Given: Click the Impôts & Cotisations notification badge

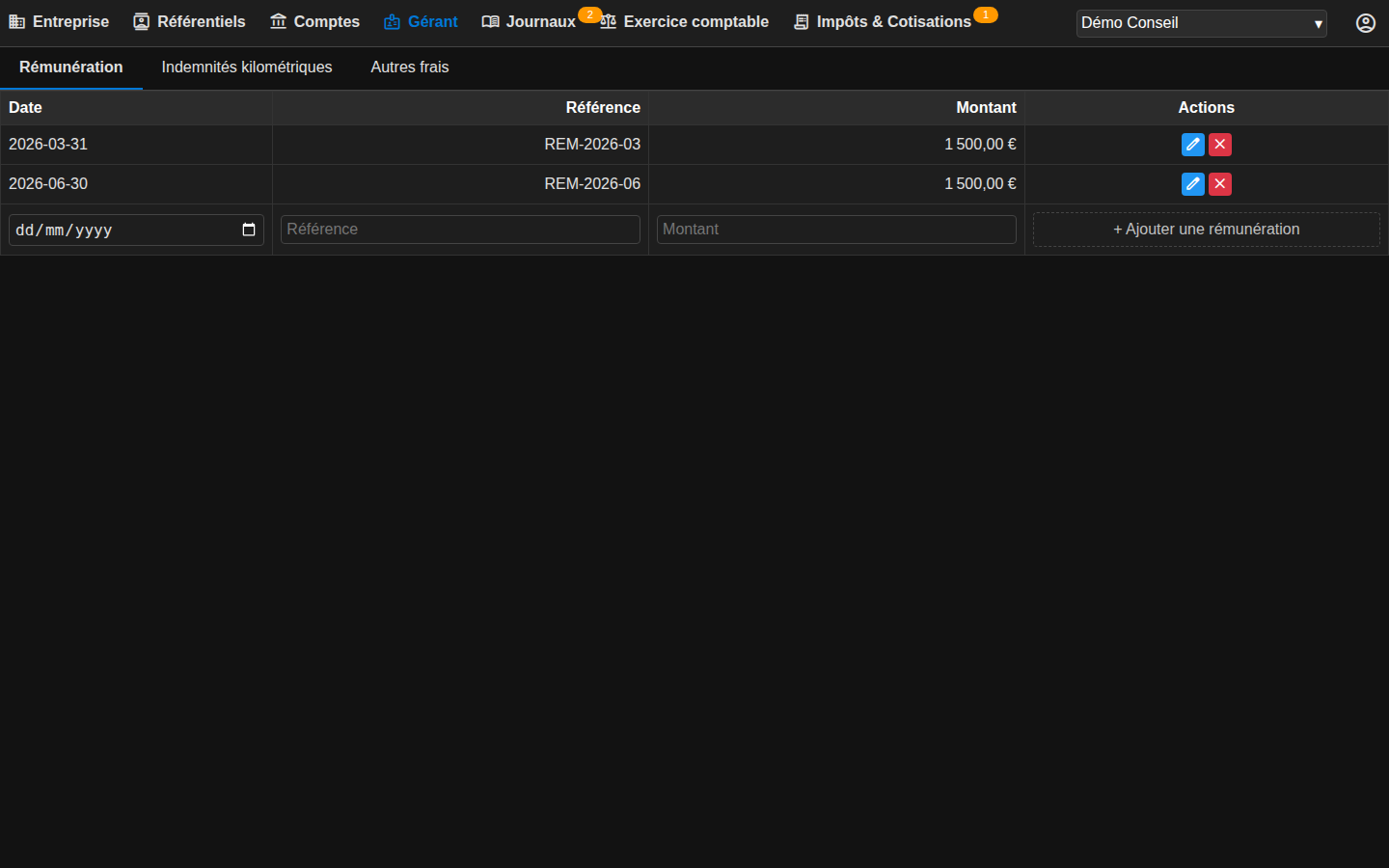Looking at the screenshot, I should (985, 14).
